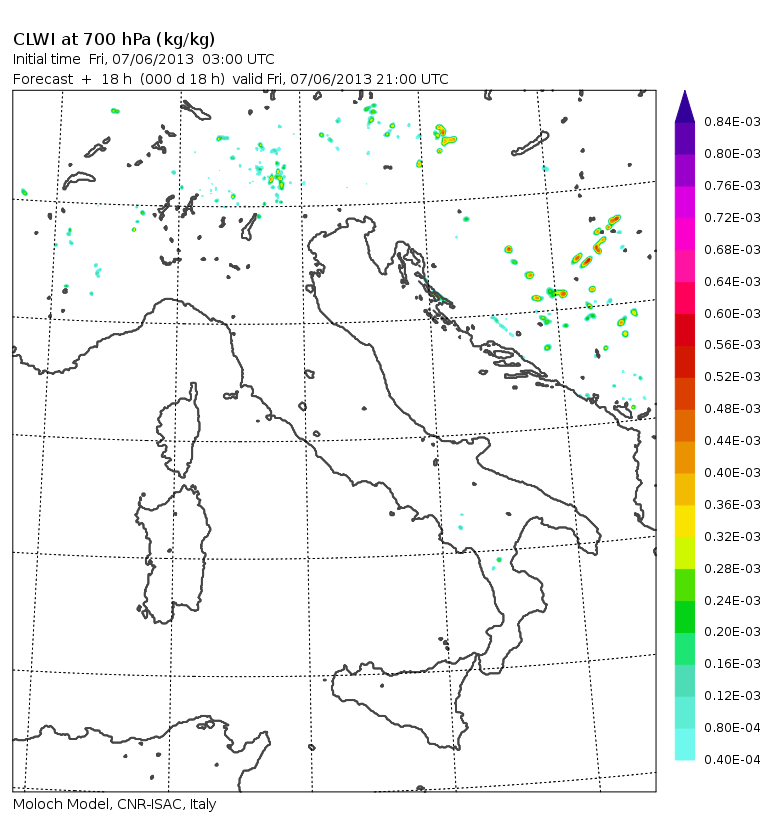Select the 0.36E-03 legend value
This screenshot has height=828, width=760.
[732, 504]
